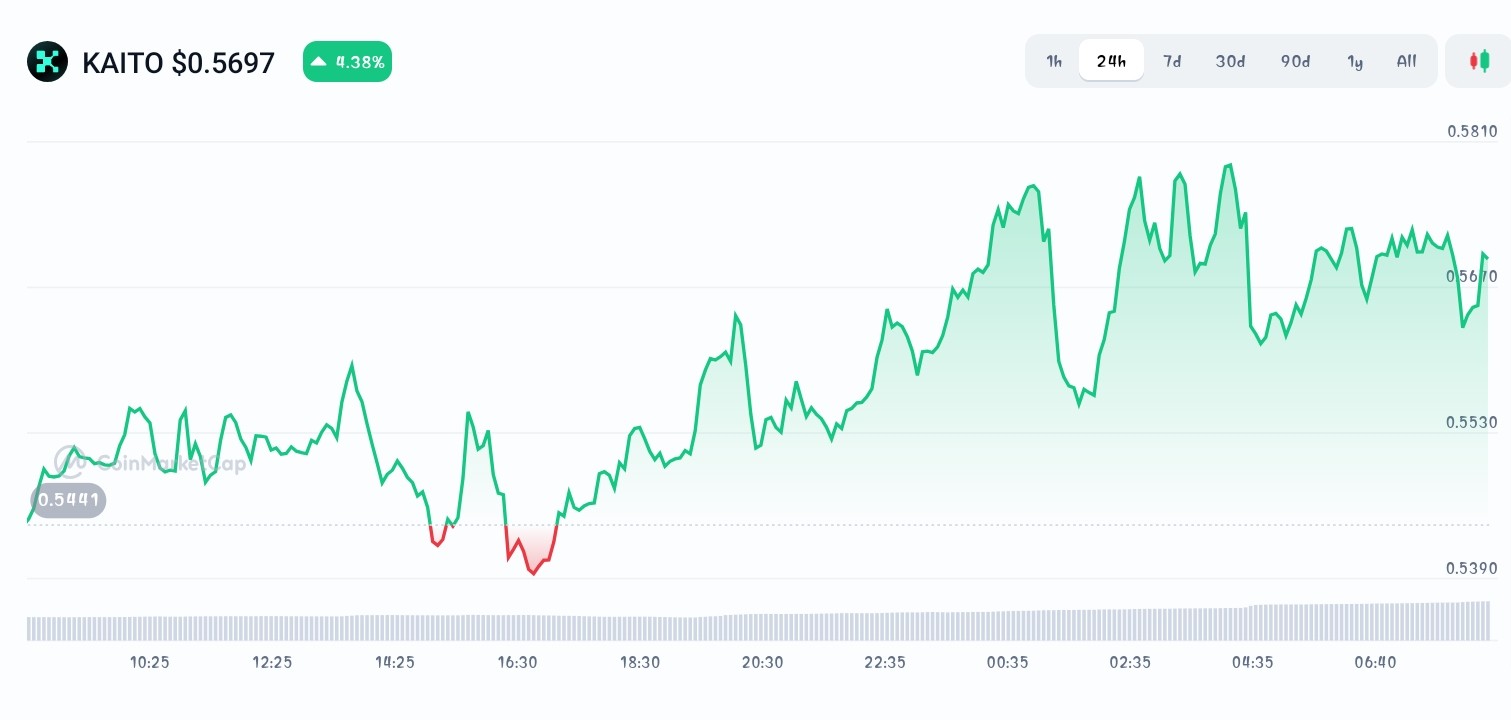Click the 0.5670 axis price label
The width and height of the screenshot is (1511, 720).
coord(1474,273)
